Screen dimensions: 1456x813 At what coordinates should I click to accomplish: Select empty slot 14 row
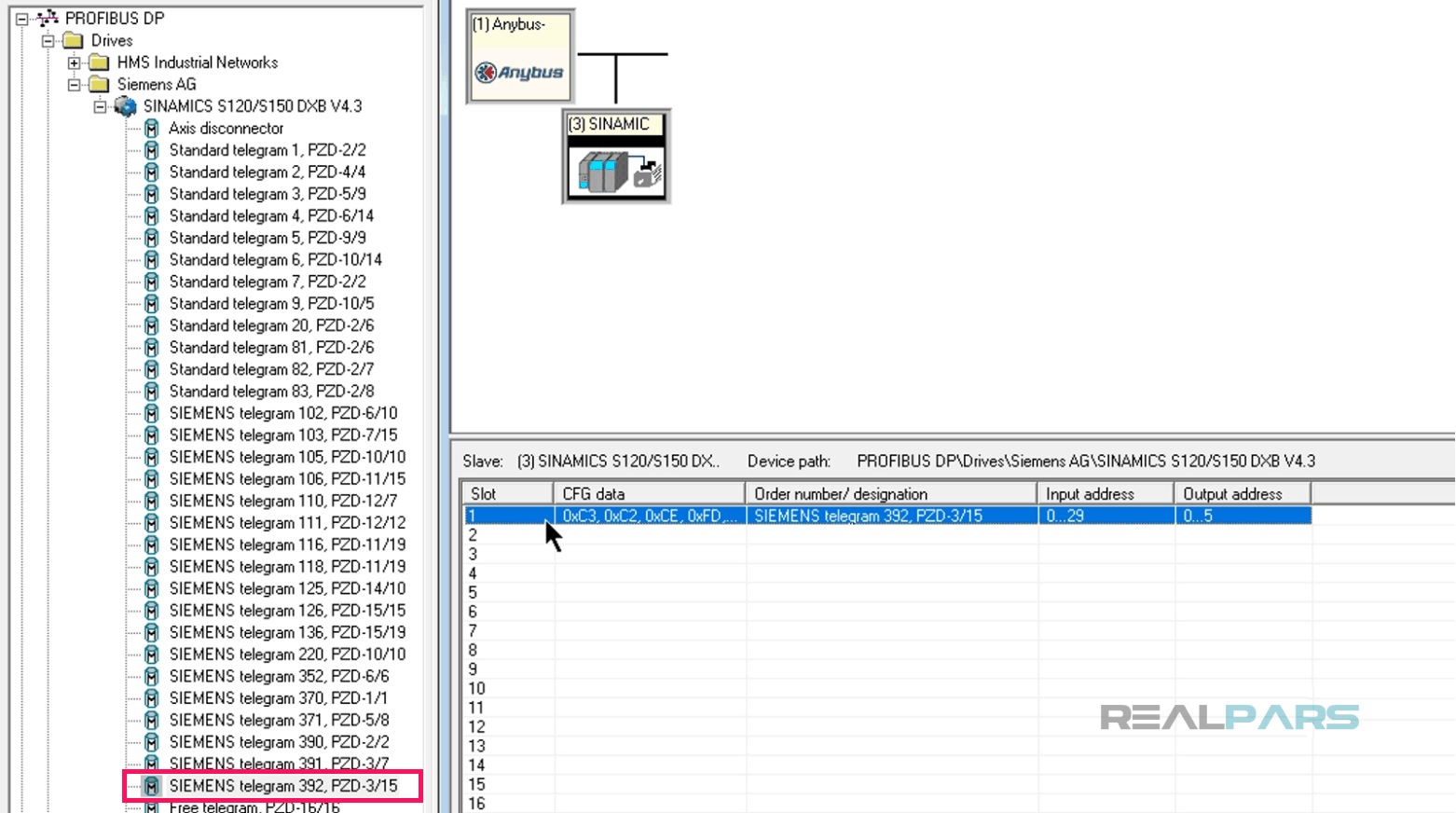(x=887, y=765)
